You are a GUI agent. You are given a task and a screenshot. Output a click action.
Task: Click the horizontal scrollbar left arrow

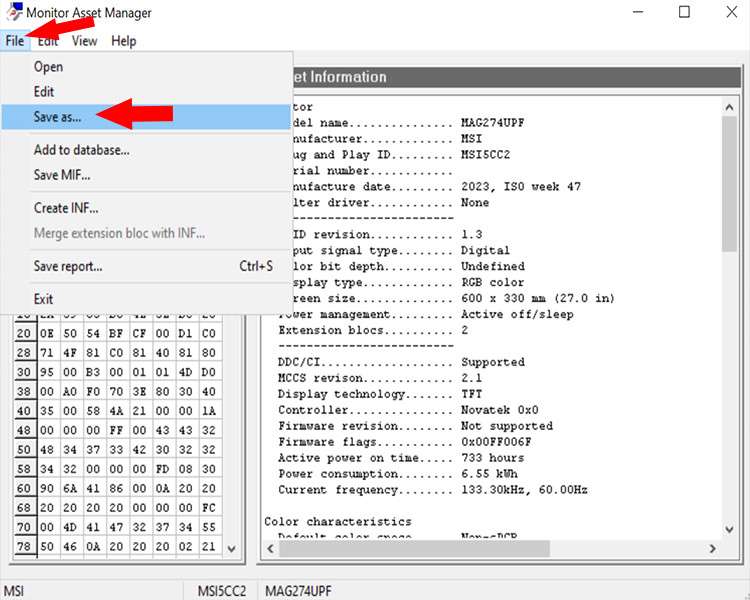(x=269, y=549)
